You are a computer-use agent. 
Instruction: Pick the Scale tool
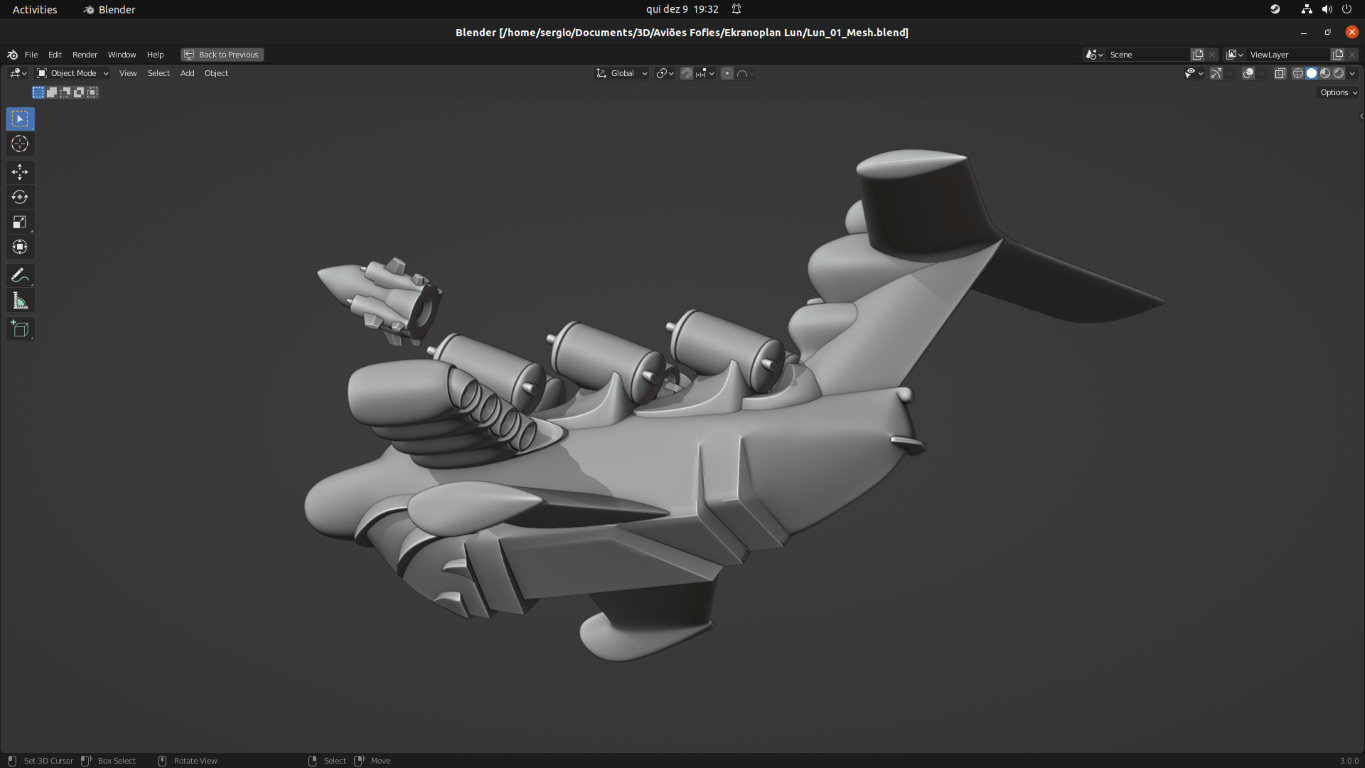click(20, 222)
